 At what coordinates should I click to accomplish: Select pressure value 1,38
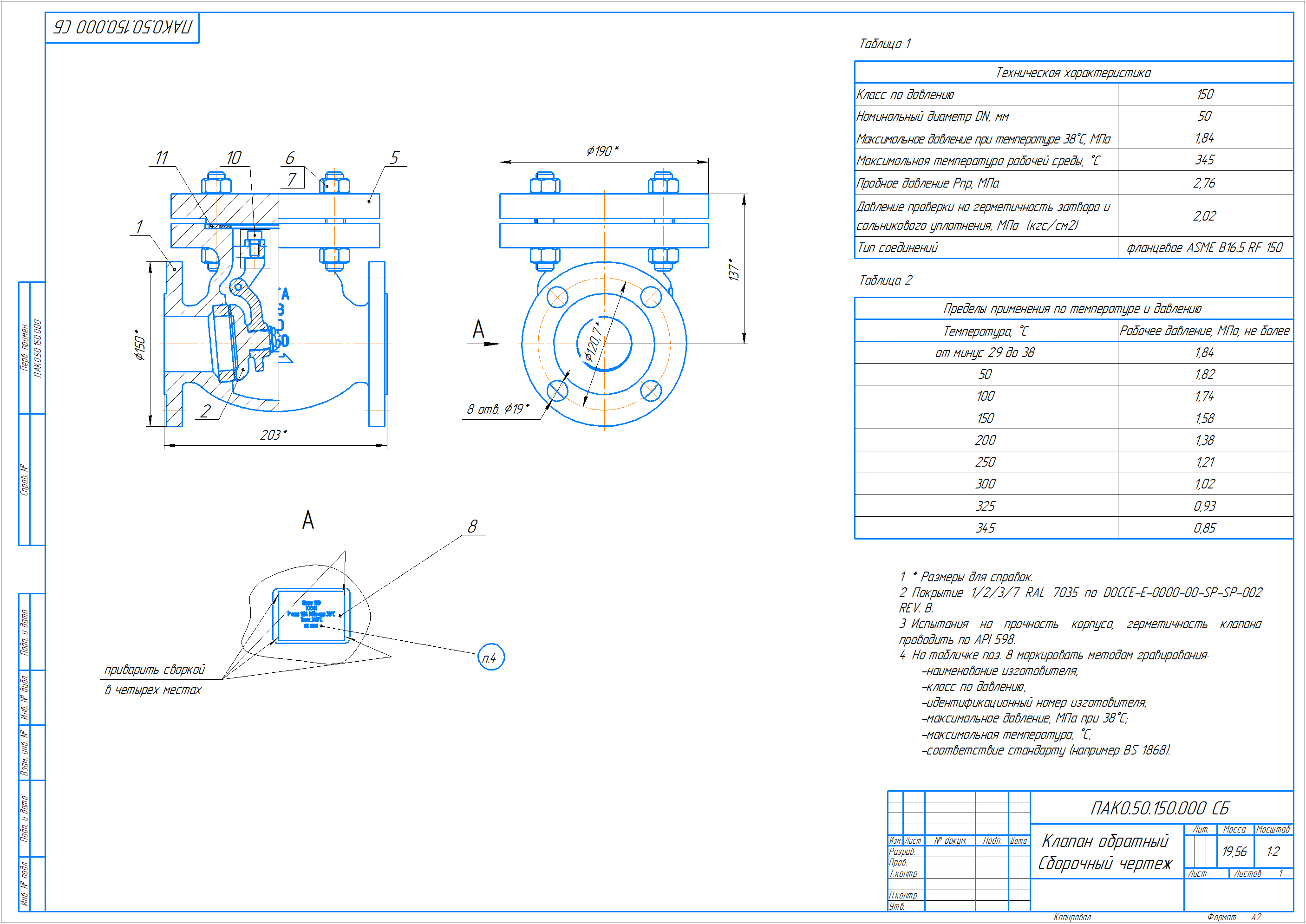(1205, 440)
